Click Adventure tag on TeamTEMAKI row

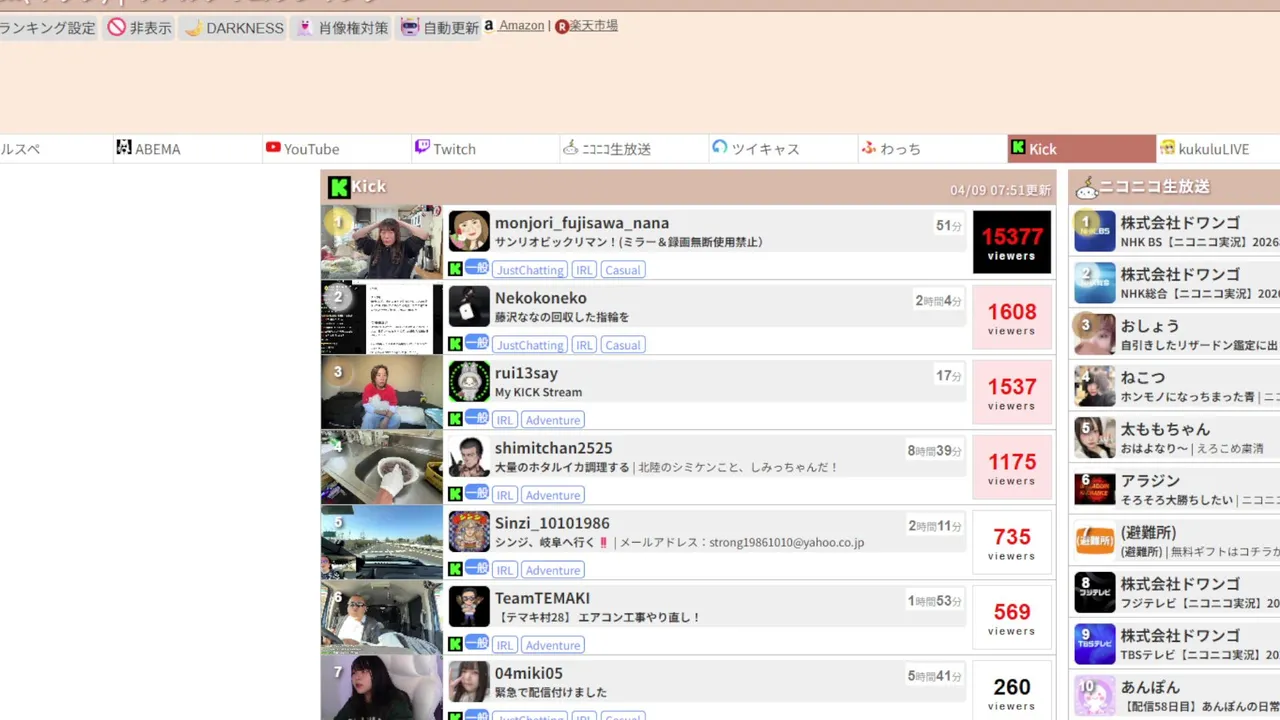[x=553, y=645]
